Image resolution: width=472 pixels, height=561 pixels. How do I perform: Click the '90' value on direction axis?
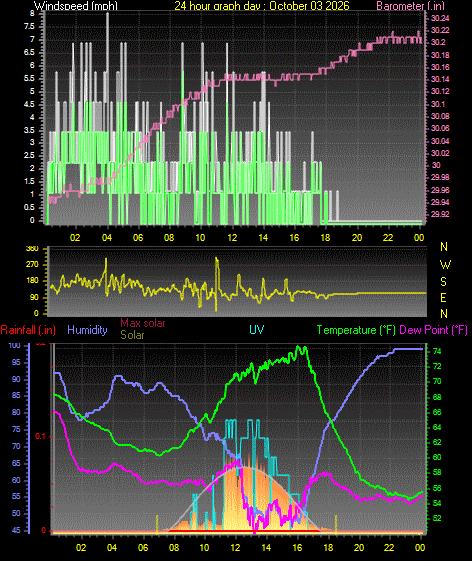tap(34, 298)
